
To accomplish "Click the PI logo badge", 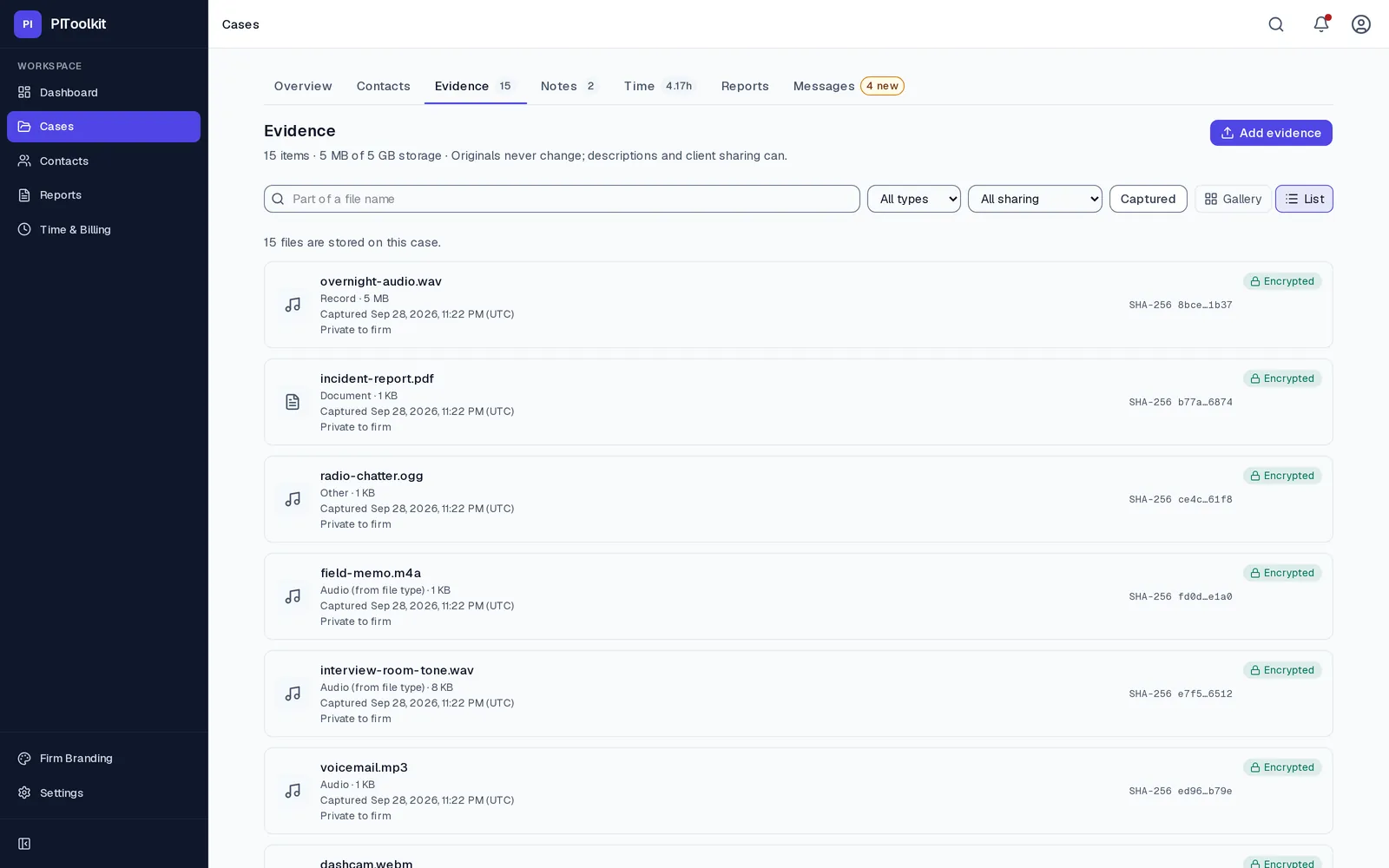I will (28, 24).
